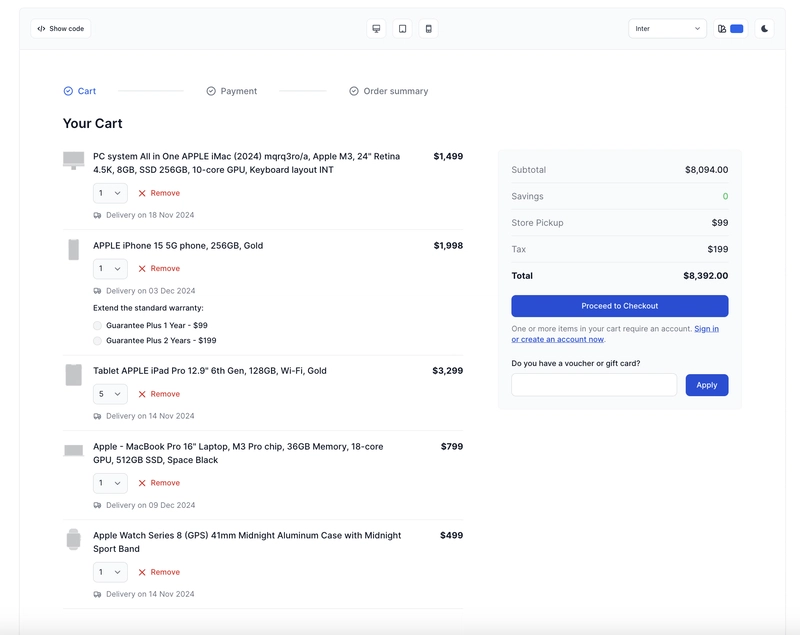This screenshot has width=800, height=635.
Task: Open quantity dropdown for iMac
Action: 110,193
